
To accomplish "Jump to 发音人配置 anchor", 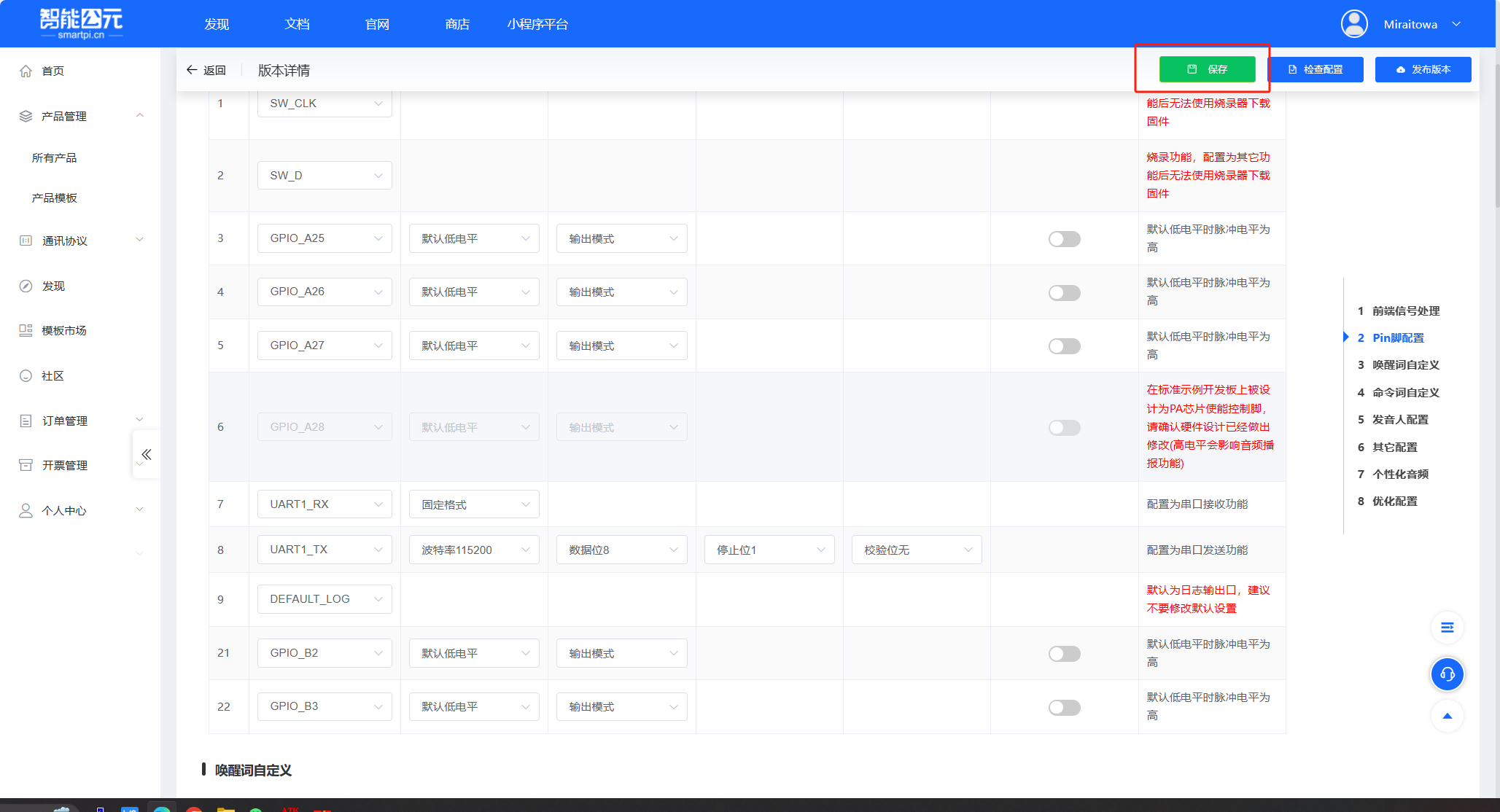I will (x=1400, y=420).
